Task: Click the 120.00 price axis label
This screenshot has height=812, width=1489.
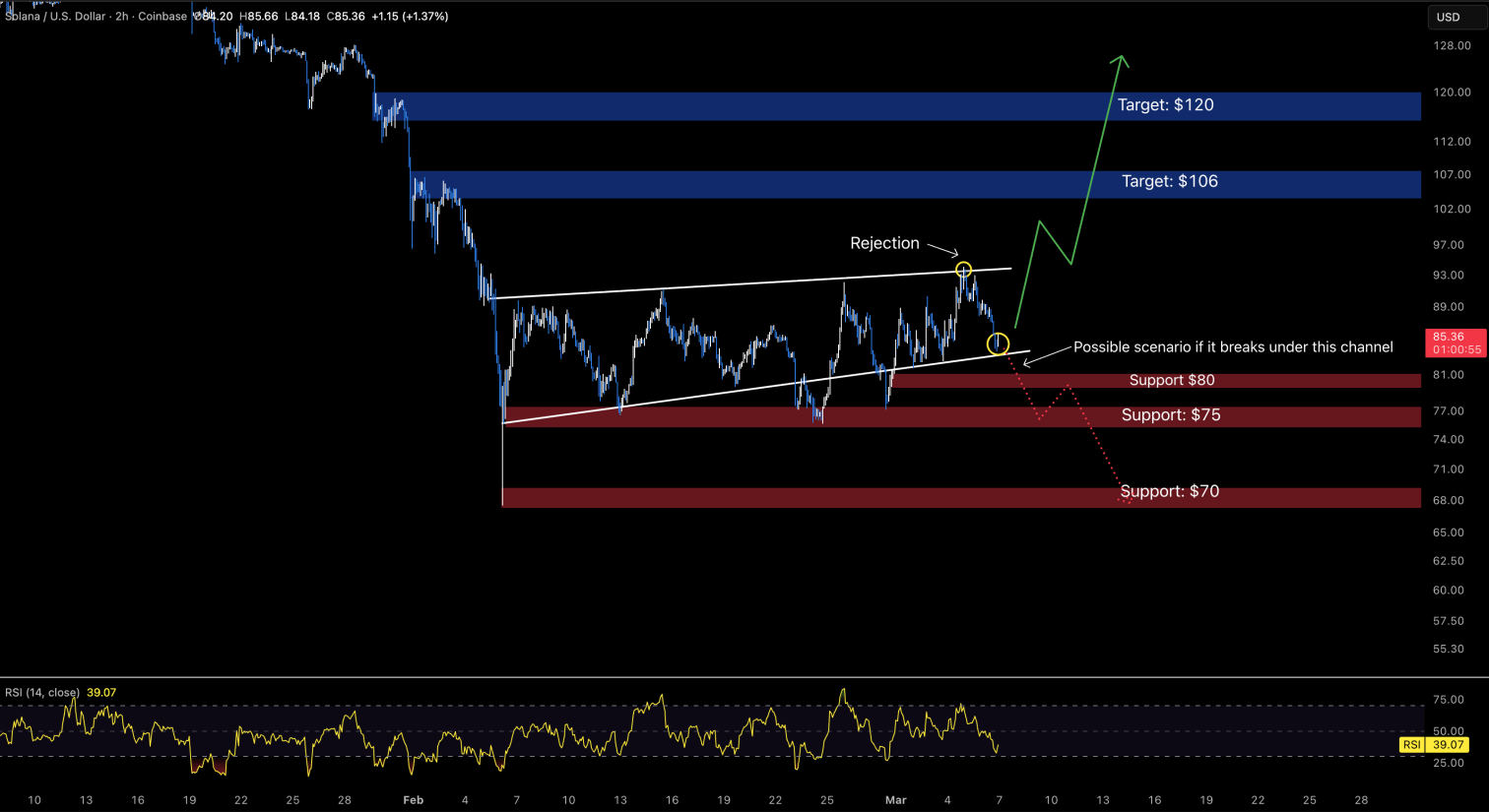Action: pos(1453,93)
